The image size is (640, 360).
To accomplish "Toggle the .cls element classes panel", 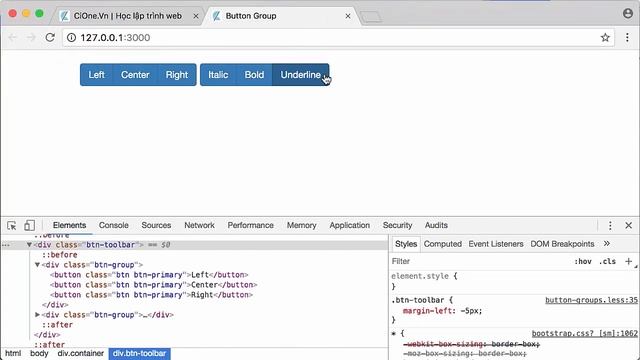I will tap(607, 262).
